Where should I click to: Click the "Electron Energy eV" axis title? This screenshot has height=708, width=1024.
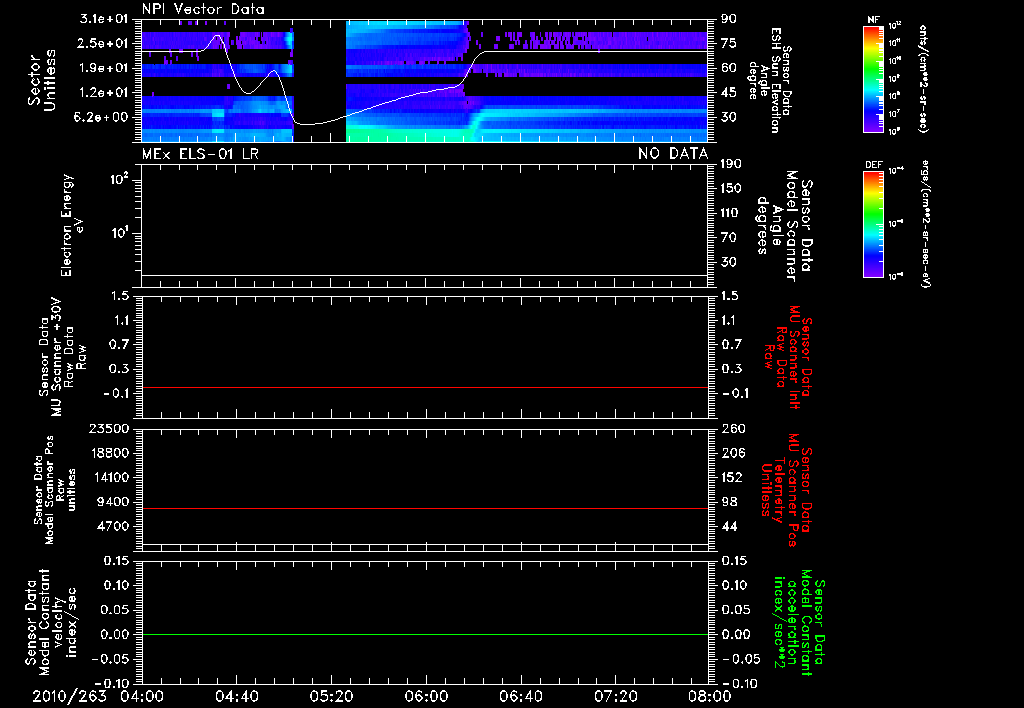72,225
